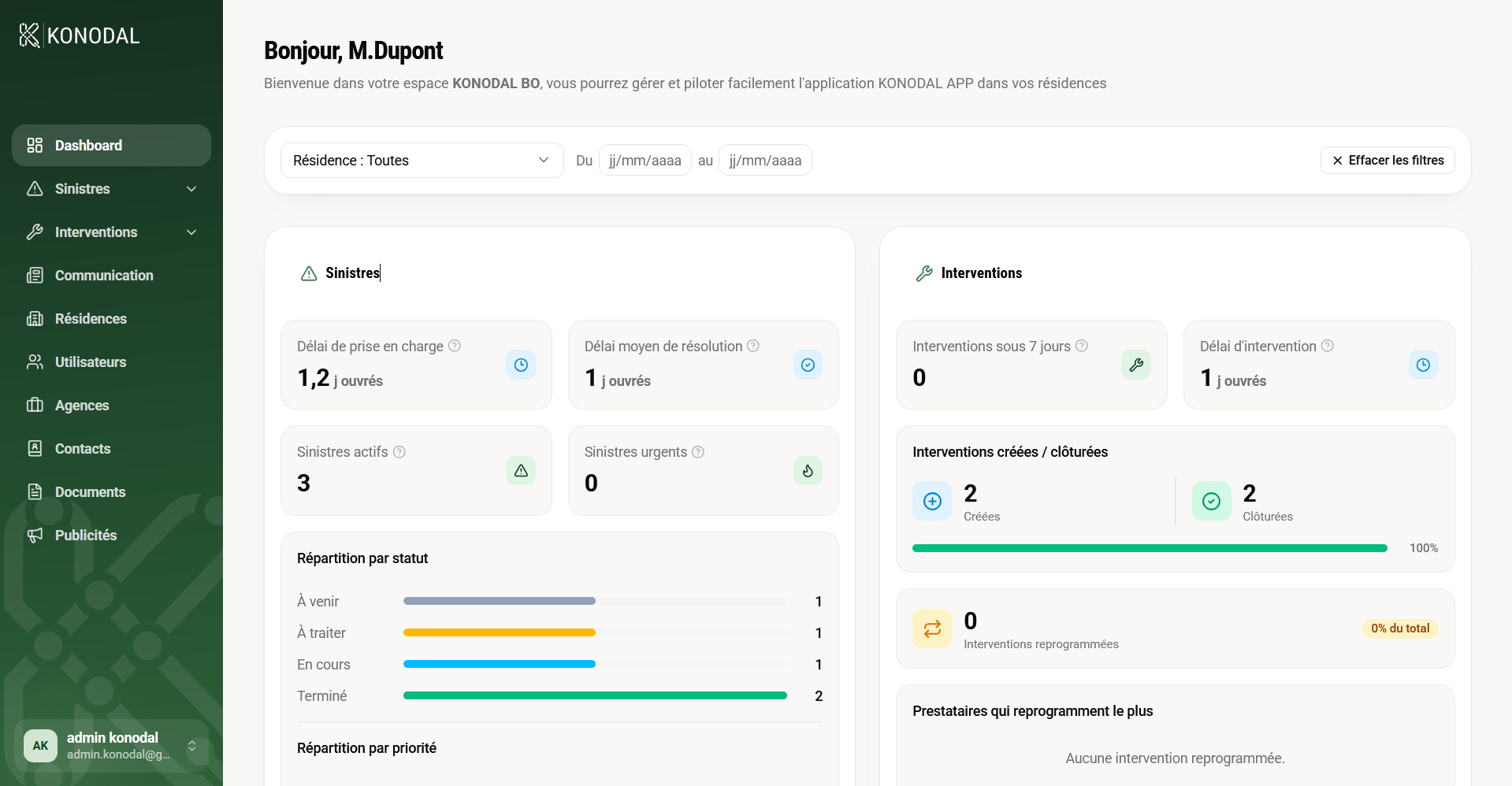The image size is (1512, 786).
Task: Click the KONODAL logo icon
Action: pyautogui.click(x=29, y=35)
